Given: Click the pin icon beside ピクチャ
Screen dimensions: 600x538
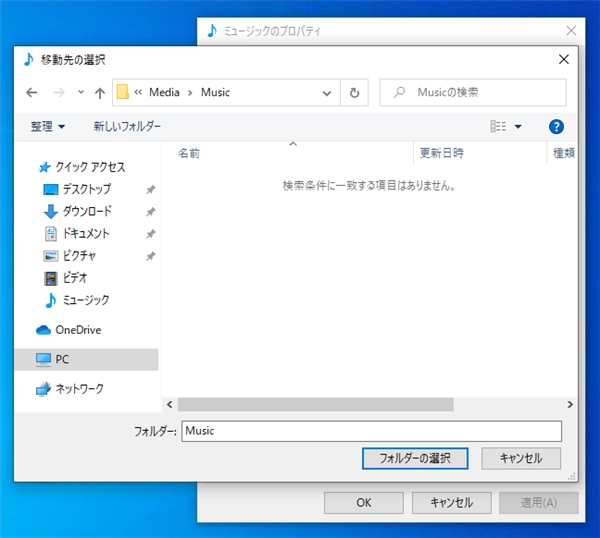Looking at the screenshot, I should [x=150, y=256].
